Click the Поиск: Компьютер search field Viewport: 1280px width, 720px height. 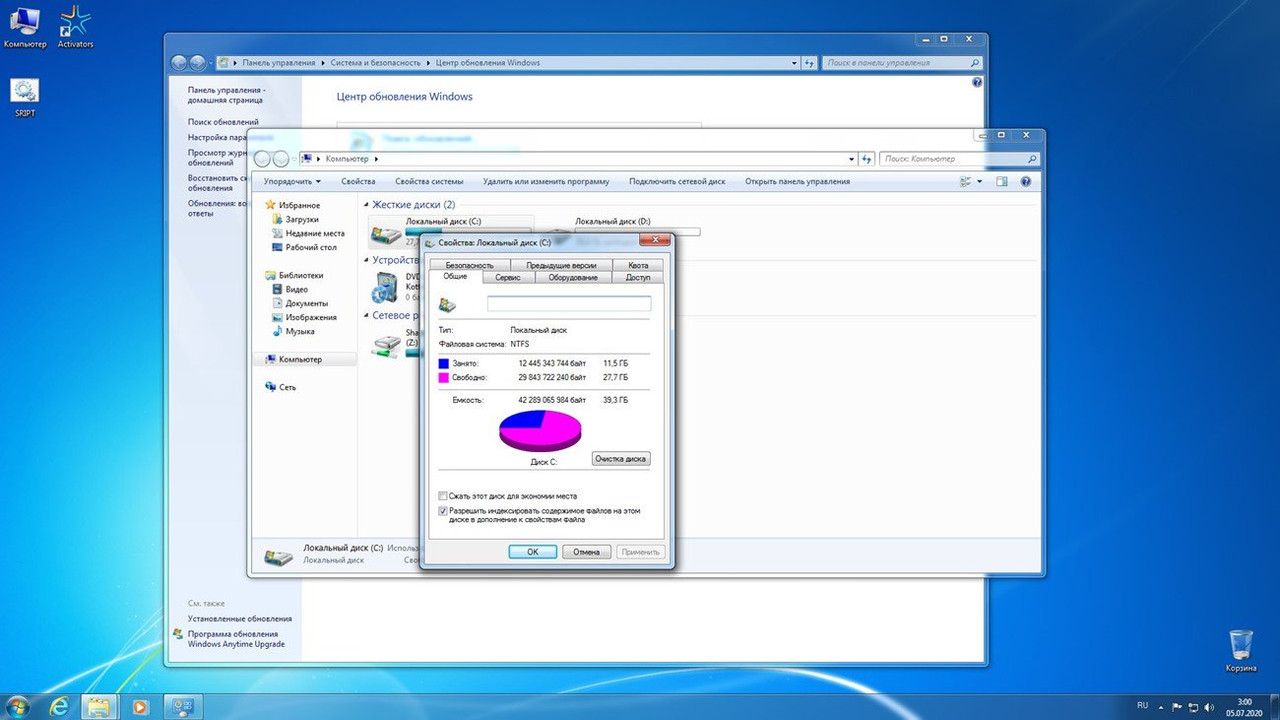[958, 159]
